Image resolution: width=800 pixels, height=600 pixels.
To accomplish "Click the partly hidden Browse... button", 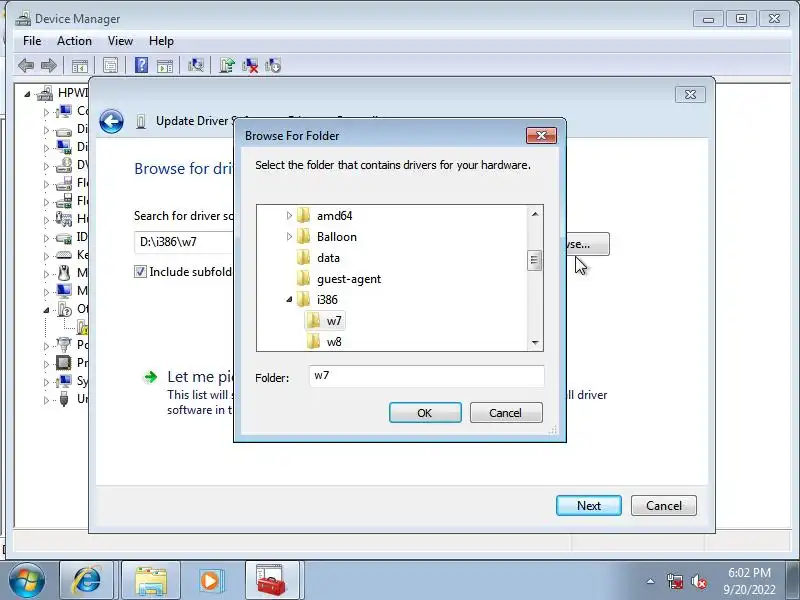I will tap(588, 244).
